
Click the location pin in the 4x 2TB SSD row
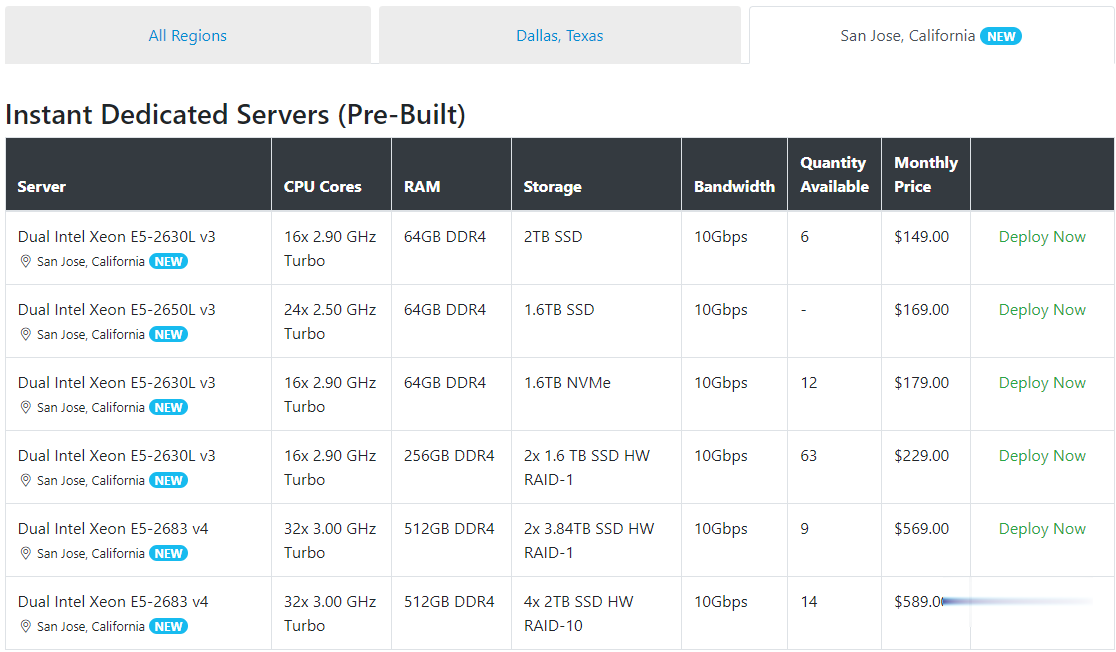pyautogui.click(x=26, y=626)
